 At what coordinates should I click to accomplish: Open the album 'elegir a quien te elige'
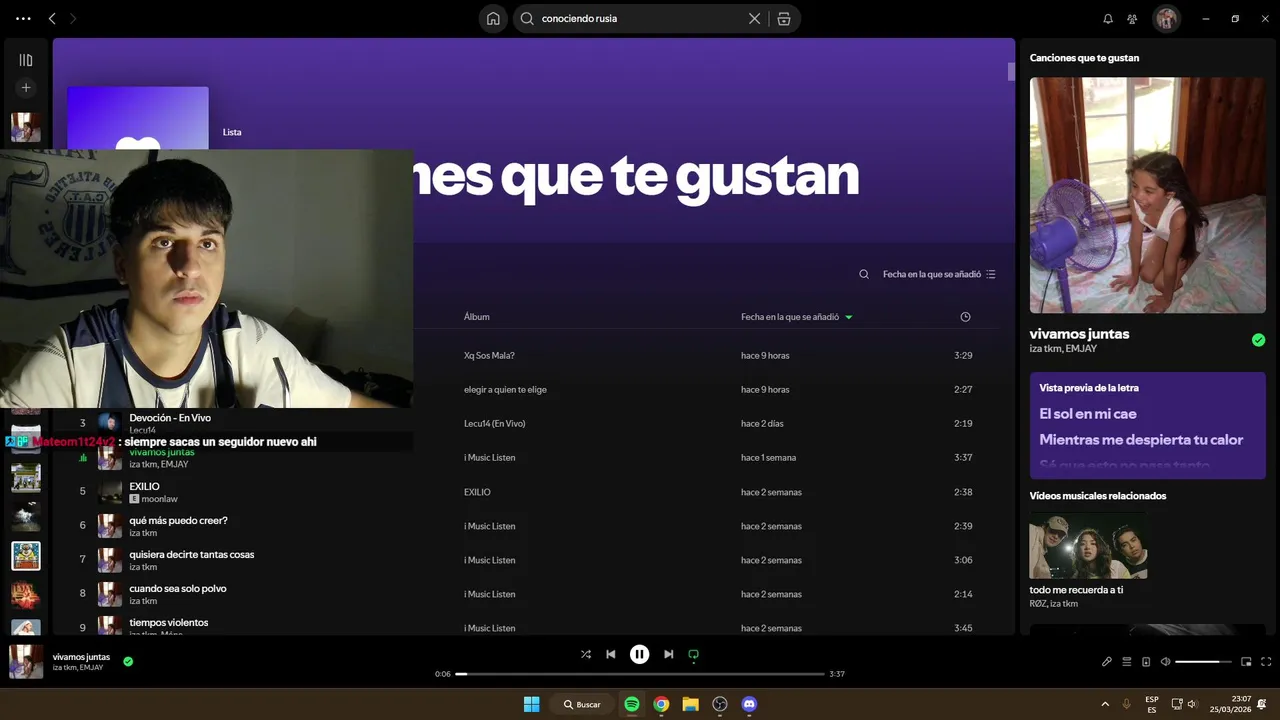pyautogui.click(x=505, y=389)
